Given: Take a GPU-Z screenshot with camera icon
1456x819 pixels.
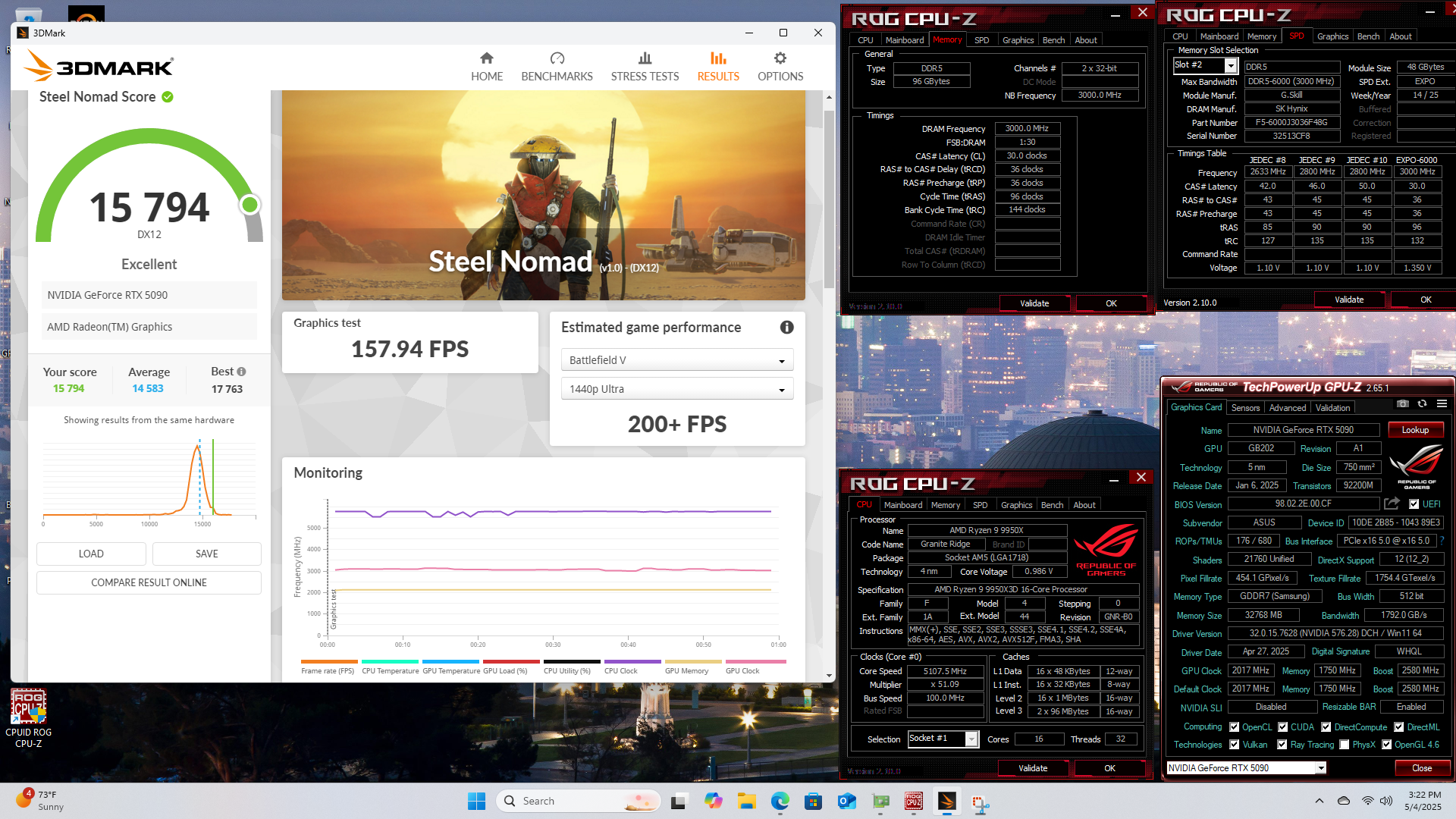Looking at the screenshot, I should pos(1403,403).
